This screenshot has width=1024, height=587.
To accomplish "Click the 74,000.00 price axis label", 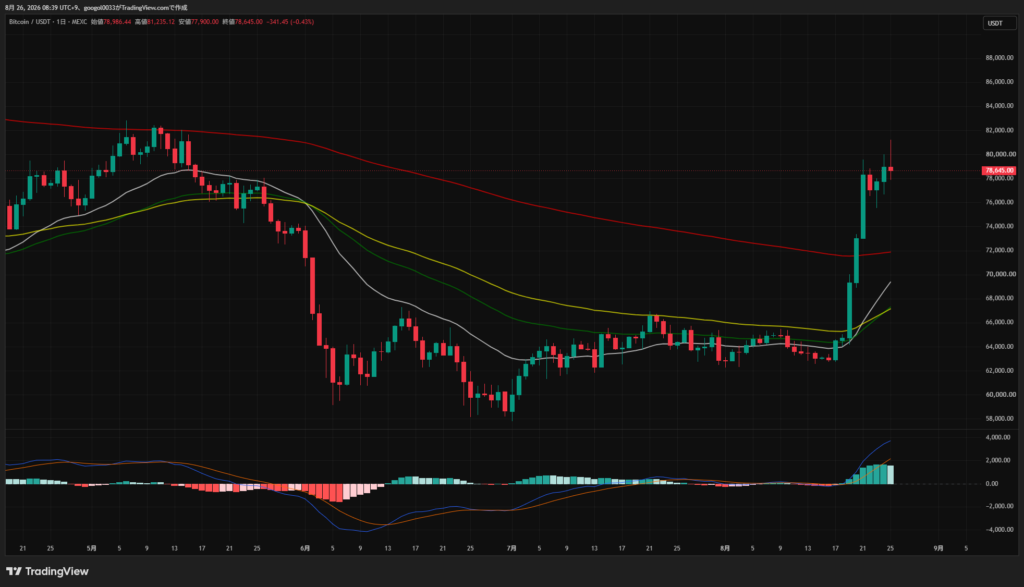I will [x=999, y=226].
